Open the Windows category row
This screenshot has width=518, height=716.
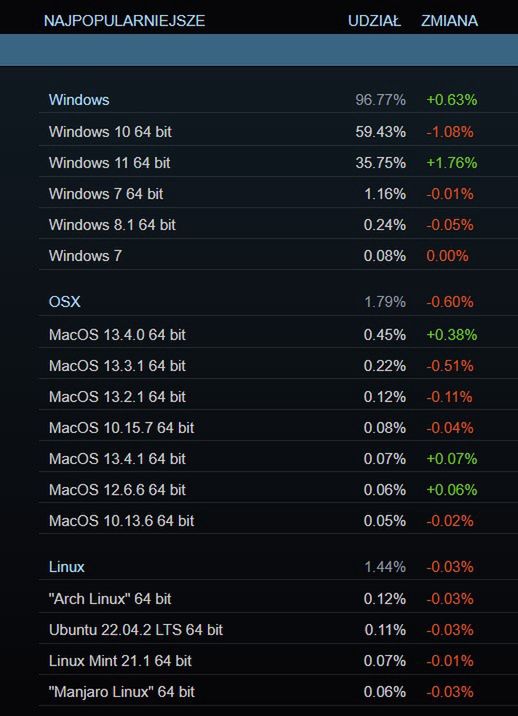278,100
